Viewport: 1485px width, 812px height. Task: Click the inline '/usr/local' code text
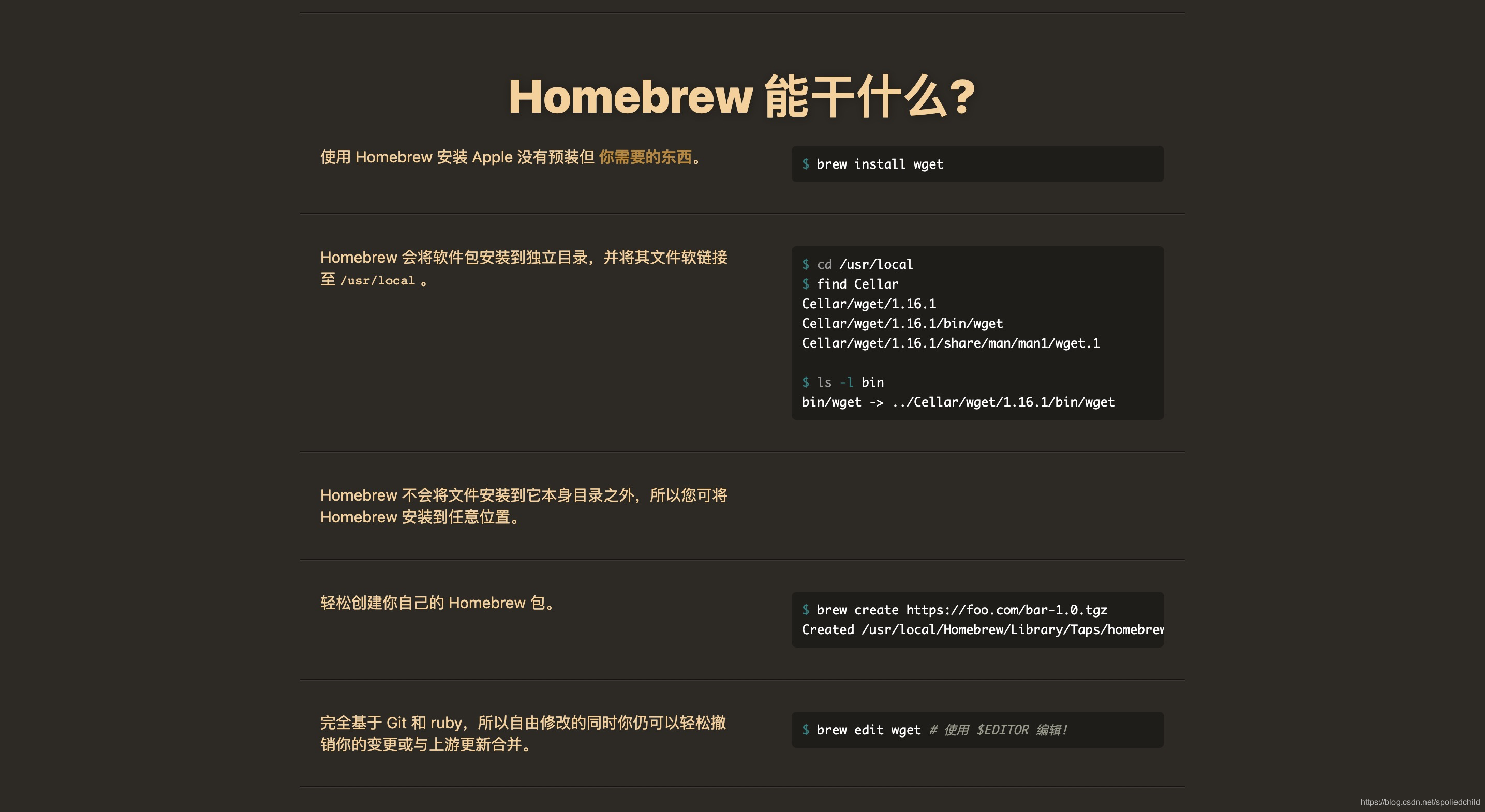378,281
